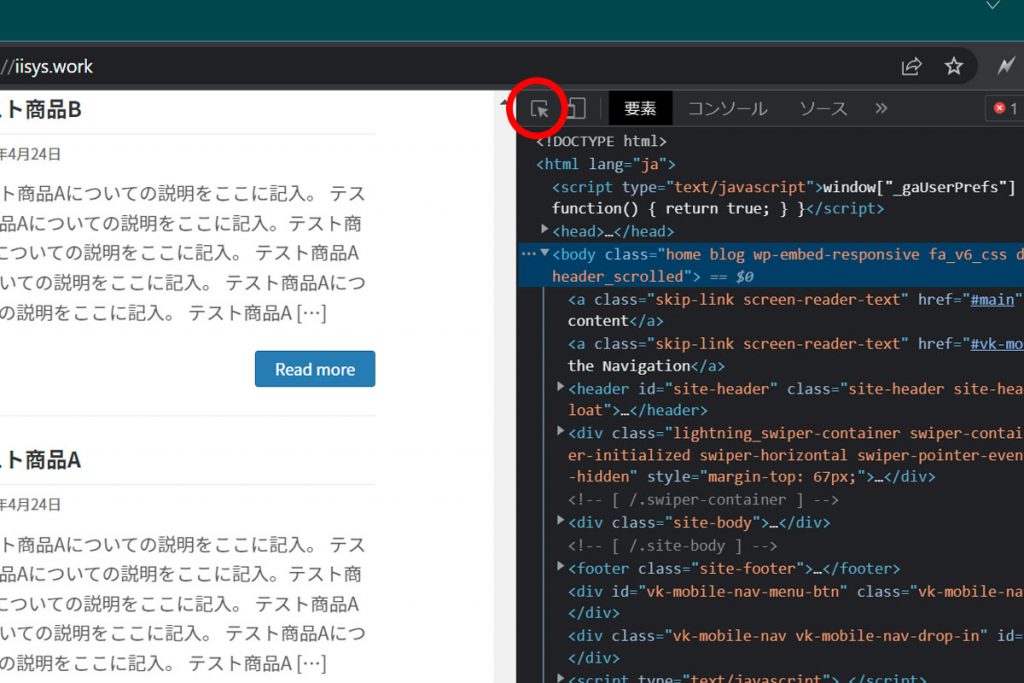Share this page via the address bar icon
The image size is (1024, 683).
pos(912,66)
